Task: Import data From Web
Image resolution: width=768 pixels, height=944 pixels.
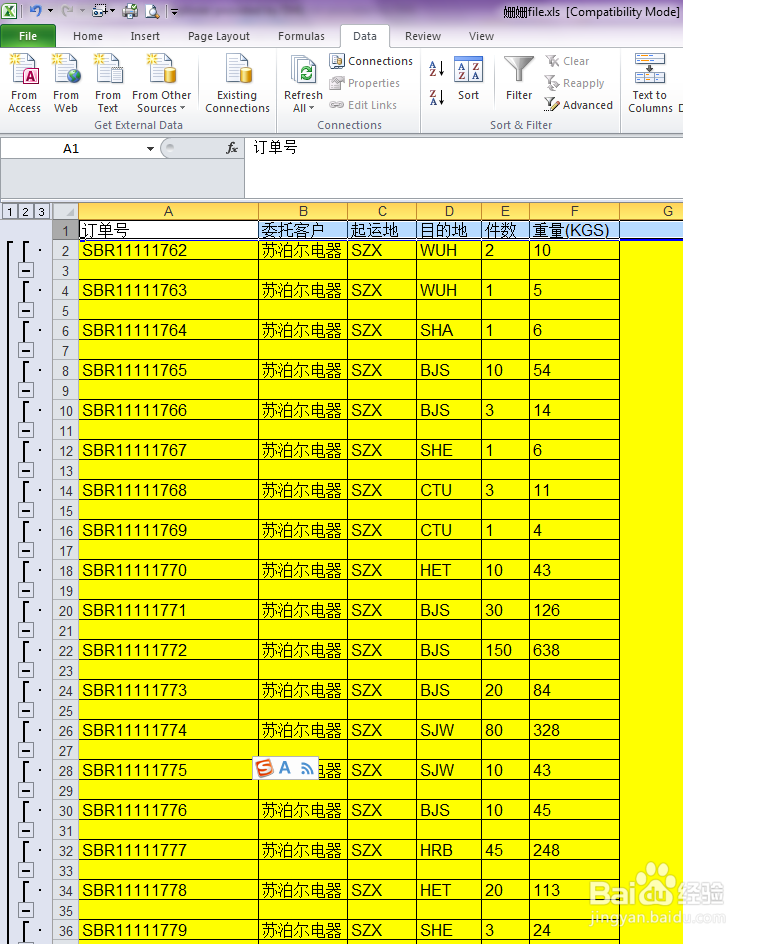Action: [x=66, y=83]
